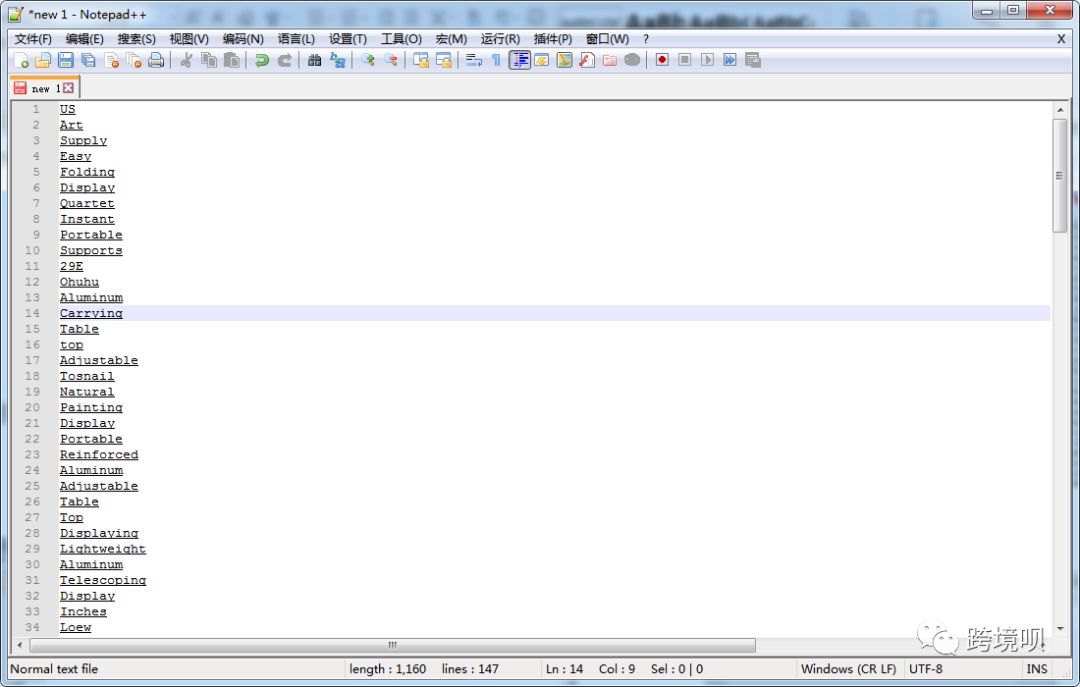The image size is (1080, 687).
Task: Print the document using the printer icon
Action: click(x=156, y=61)
